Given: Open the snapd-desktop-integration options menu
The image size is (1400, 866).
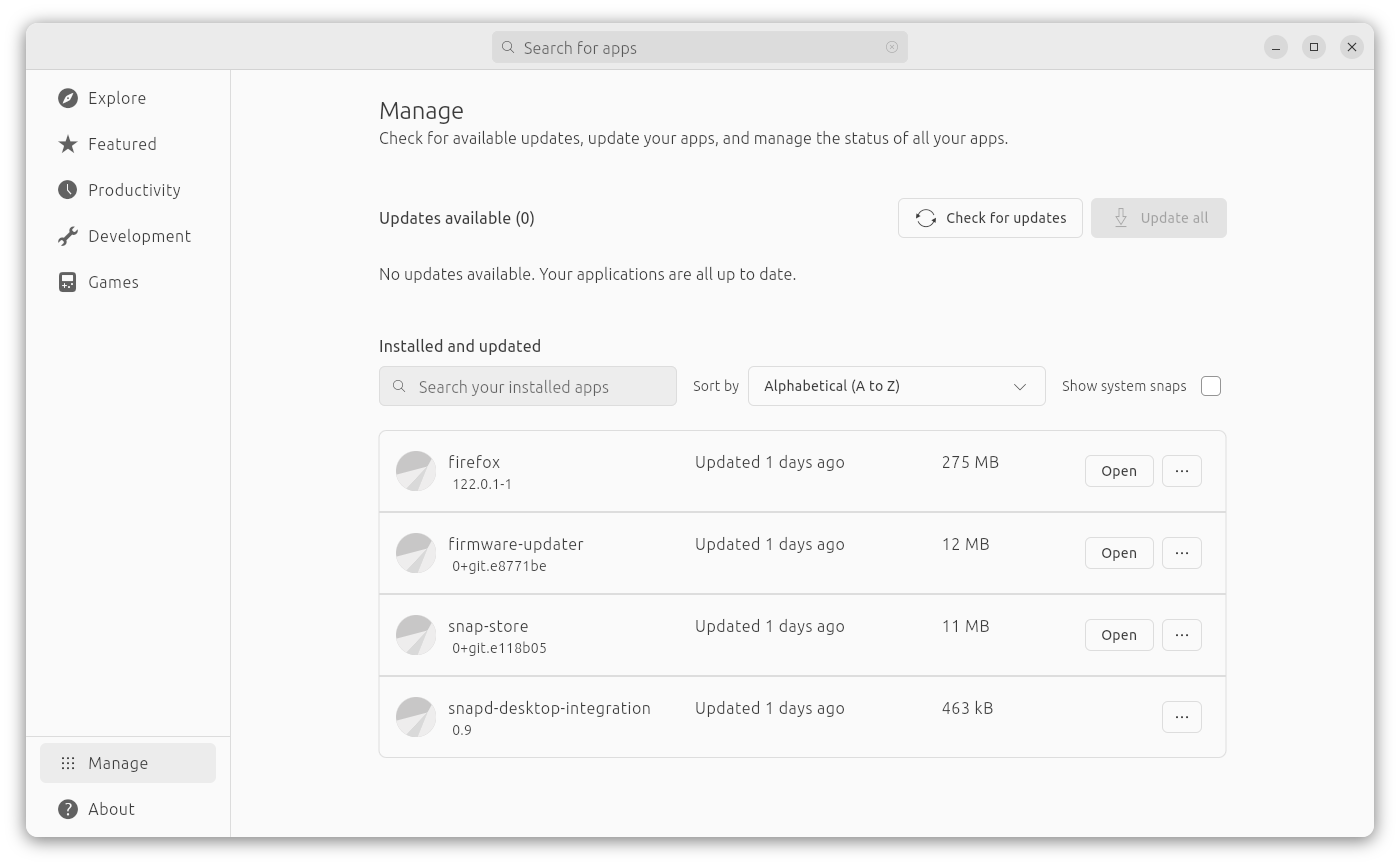Looking at the screenshot, I should pos(1181,716).
